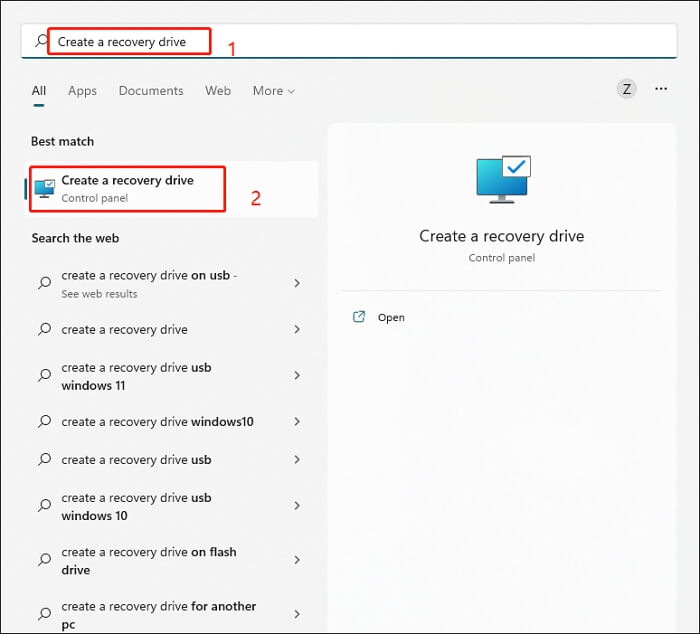This screenshot has width=700, height=634.
Task: Open the Create a recovery drive best match
Action: click(172, 189)
